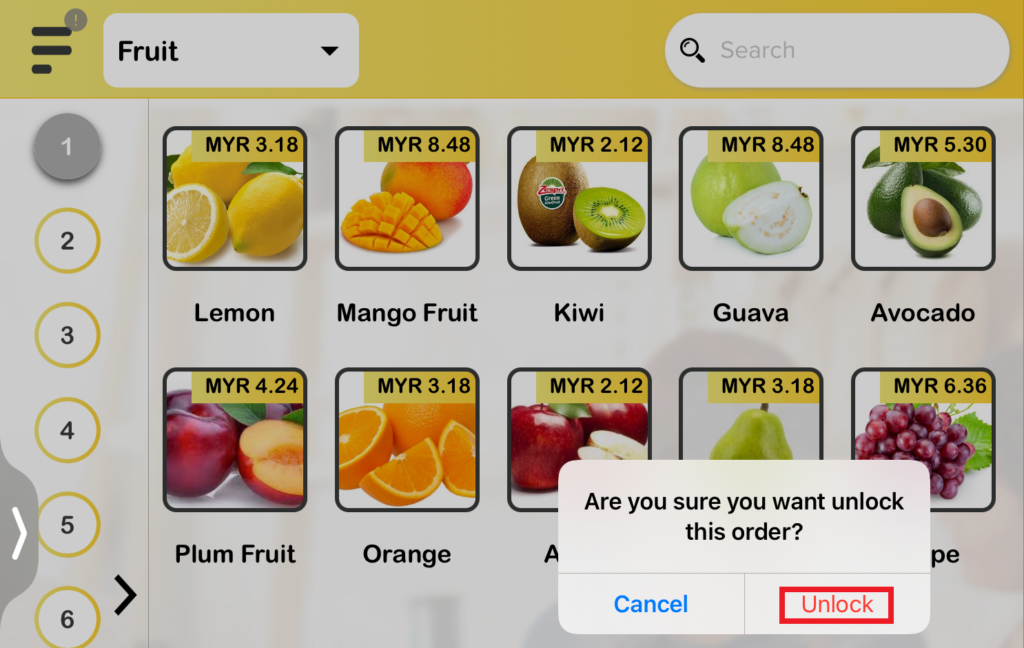Select the Mango Fruit item

pos(407,199)
